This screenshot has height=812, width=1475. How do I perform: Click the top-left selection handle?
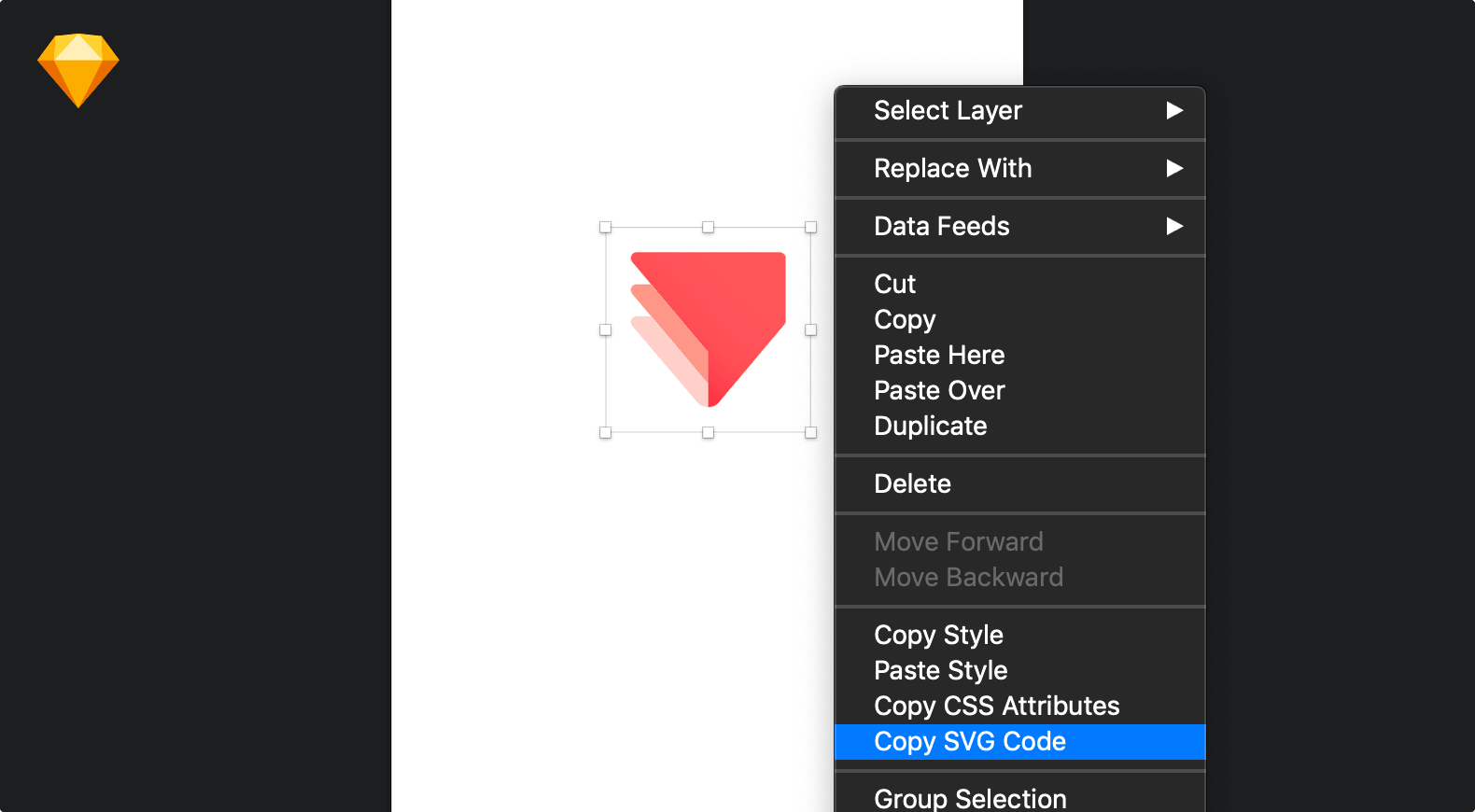(605, 227)
